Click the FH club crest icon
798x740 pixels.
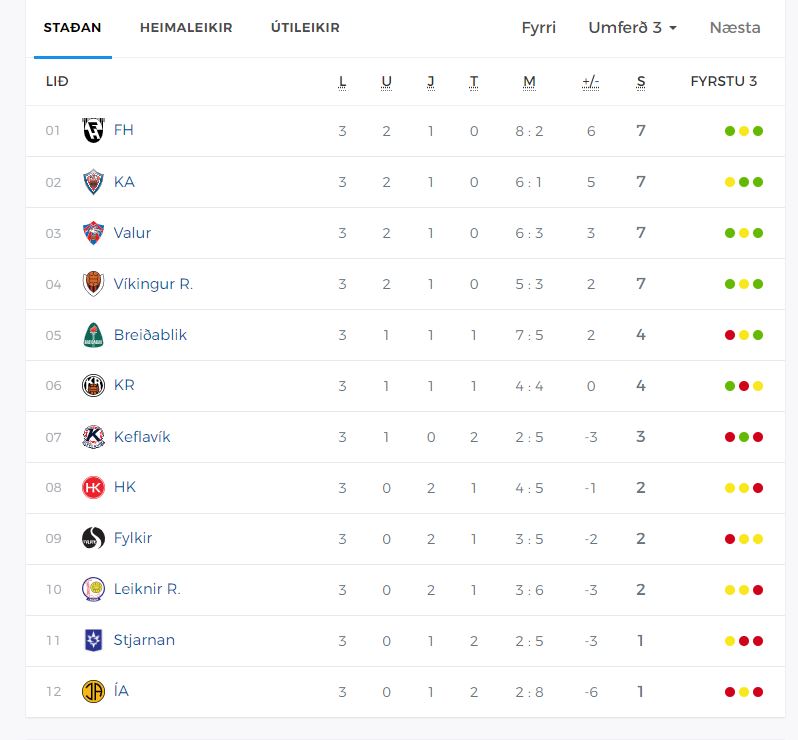(93, 131)
